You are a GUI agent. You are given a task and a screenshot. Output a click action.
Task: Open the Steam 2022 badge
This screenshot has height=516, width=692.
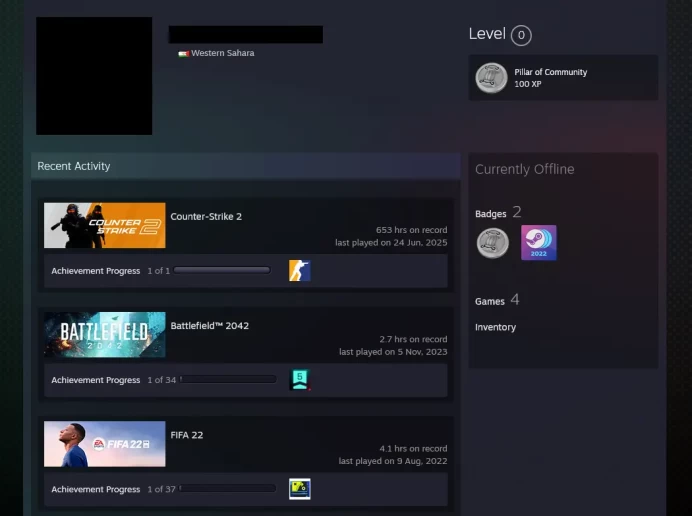[x=538, y=242]
